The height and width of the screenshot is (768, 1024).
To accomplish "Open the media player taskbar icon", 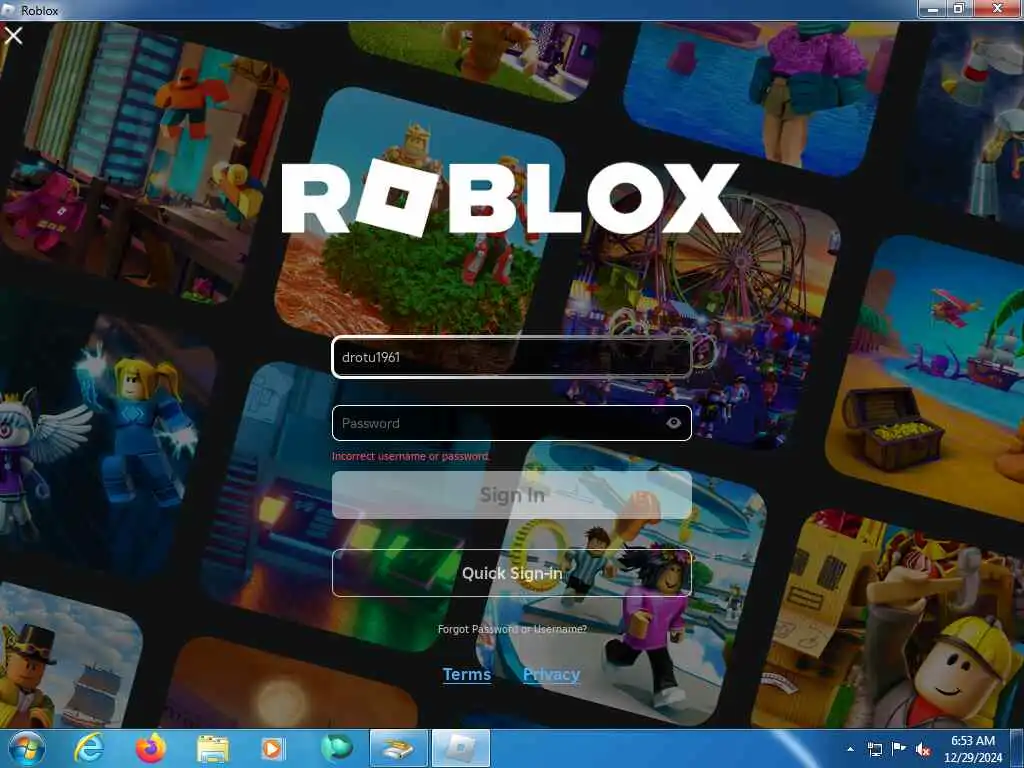I will (x=273, y=749).
